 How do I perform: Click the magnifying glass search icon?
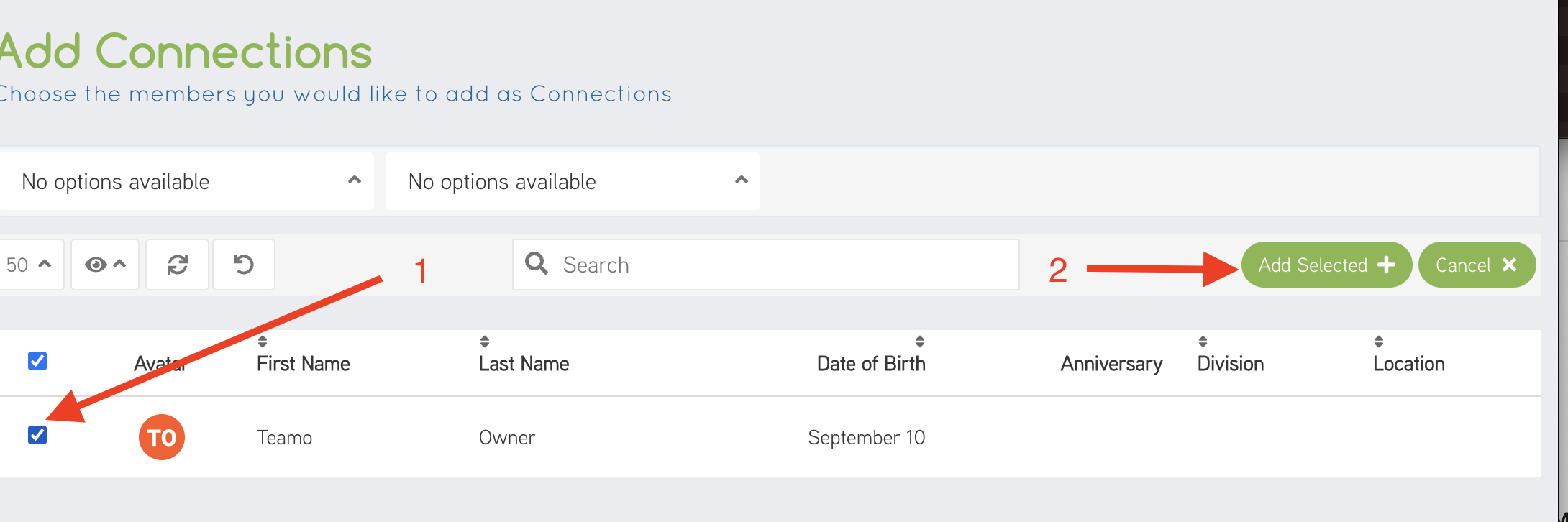(x=536, y=264)
